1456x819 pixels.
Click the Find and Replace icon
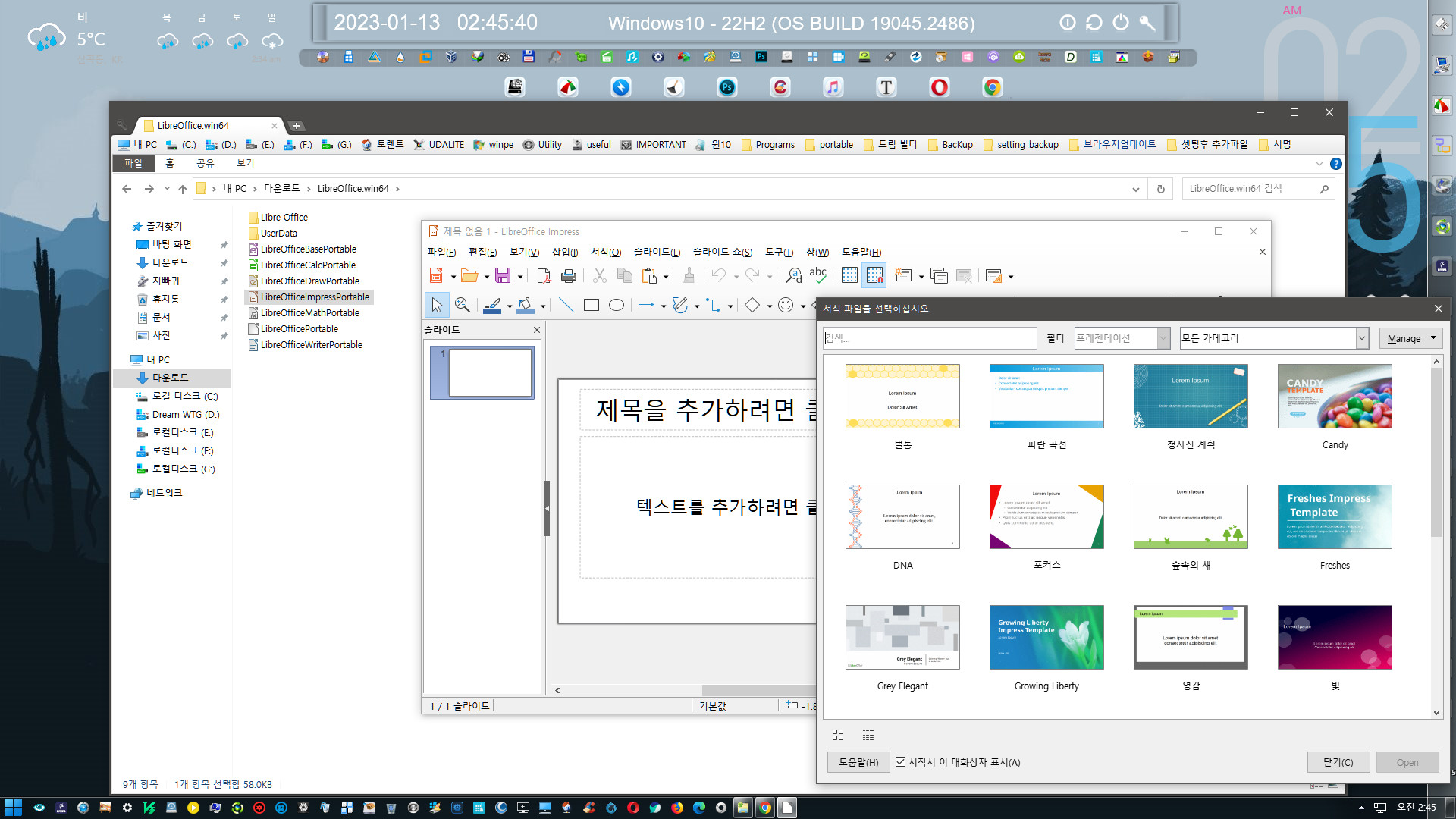click(x=793, y=276)
